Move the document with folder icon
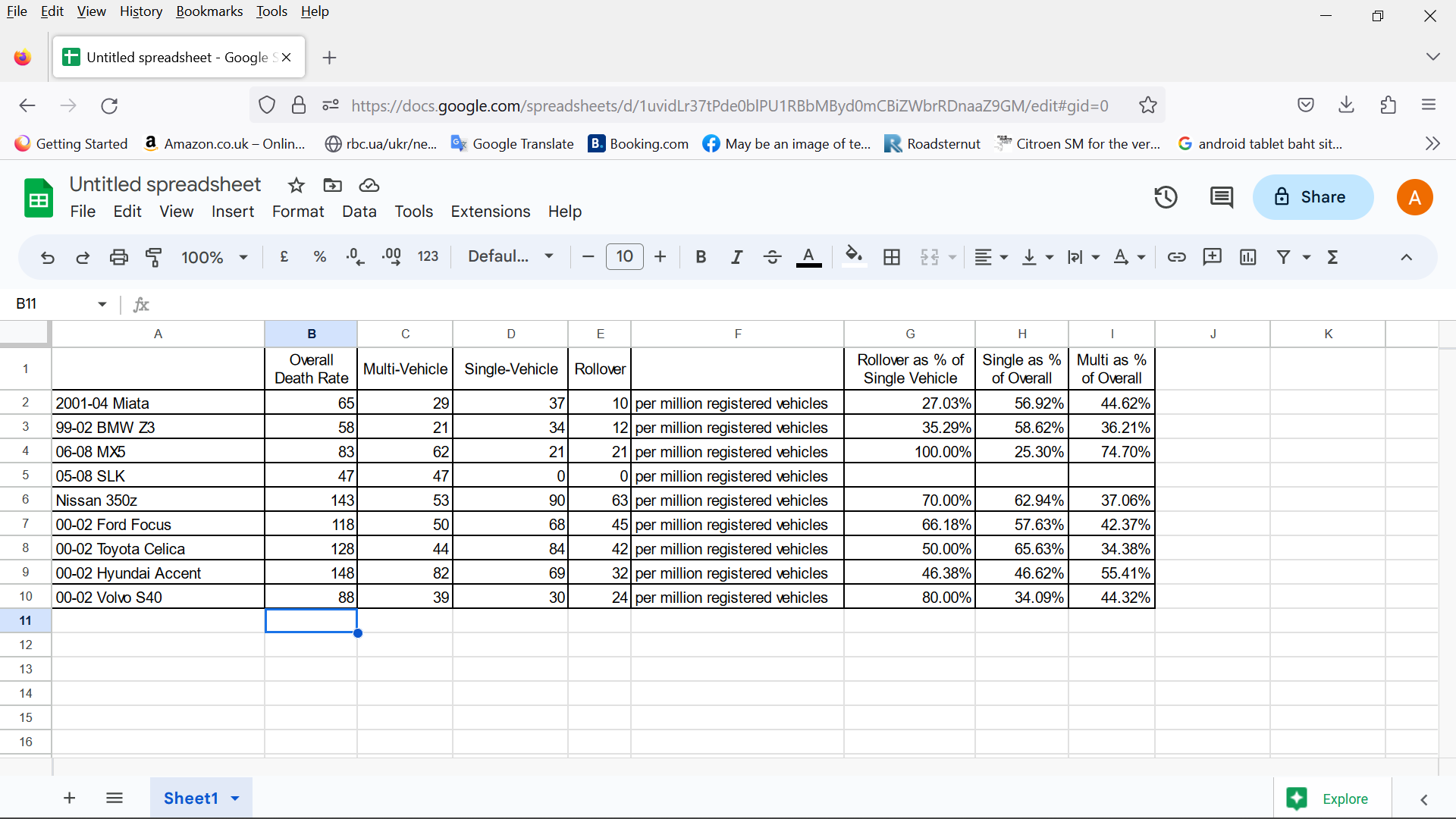The image size is (1456, 819). (x=333, y=185)
